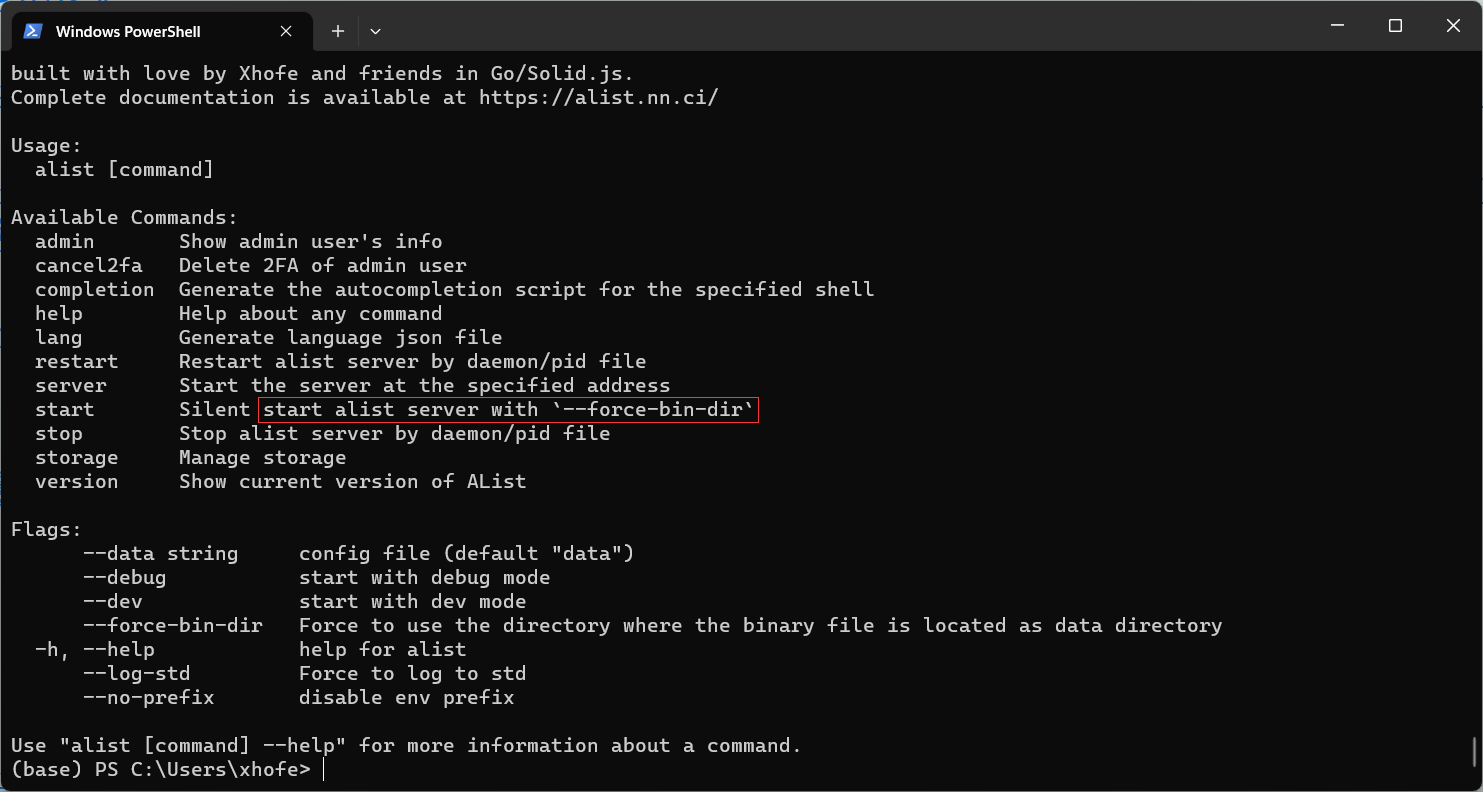Click the 'completion' command text
This screenshot has height=792, width=1483.
point(95,289)
